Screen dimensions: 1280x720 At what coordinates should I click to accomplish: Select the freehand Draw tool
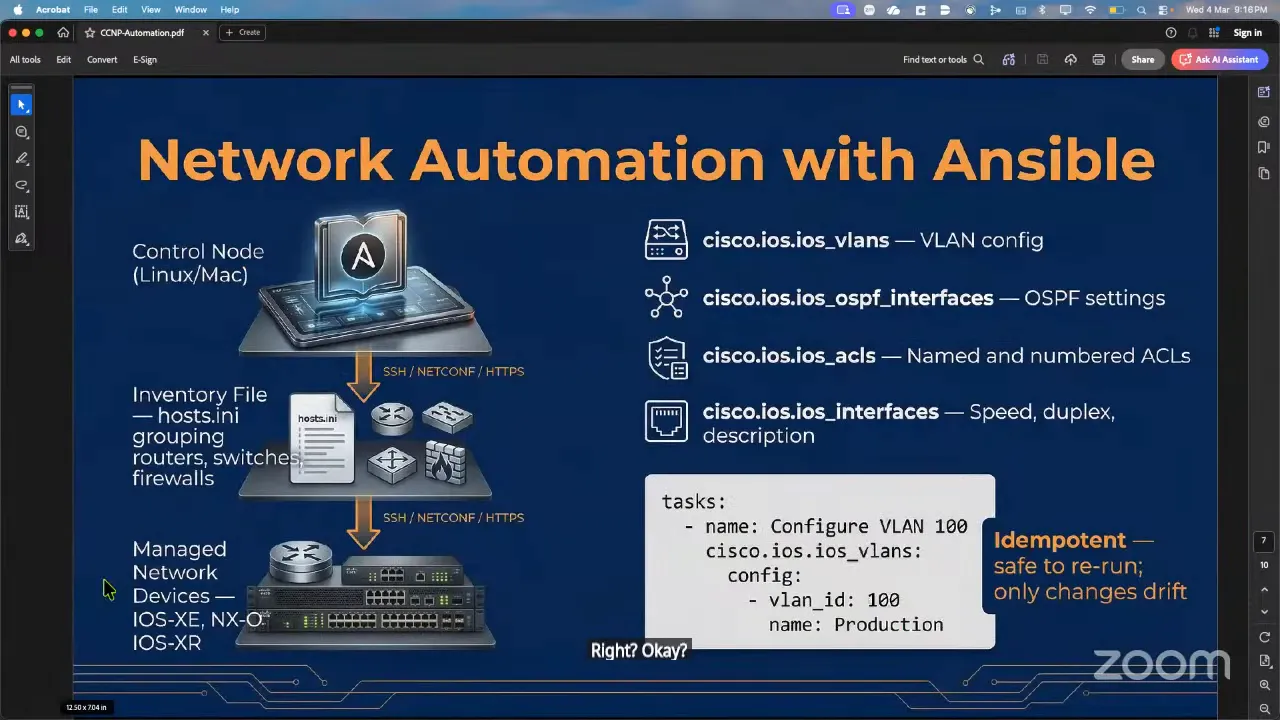coord(22,185)
